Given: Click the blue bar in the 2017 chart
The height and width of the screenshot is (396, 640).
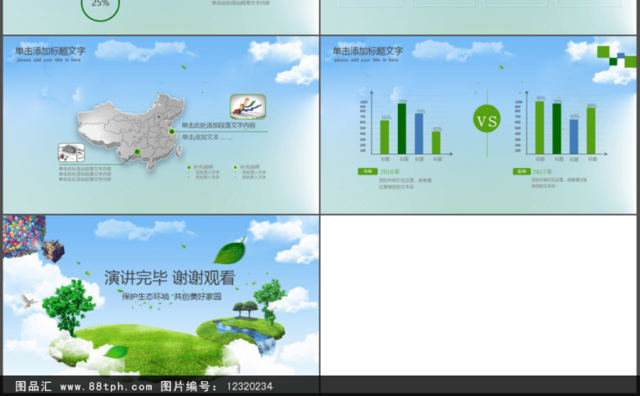Looking at the screenshot, I should tap(574, 136).
